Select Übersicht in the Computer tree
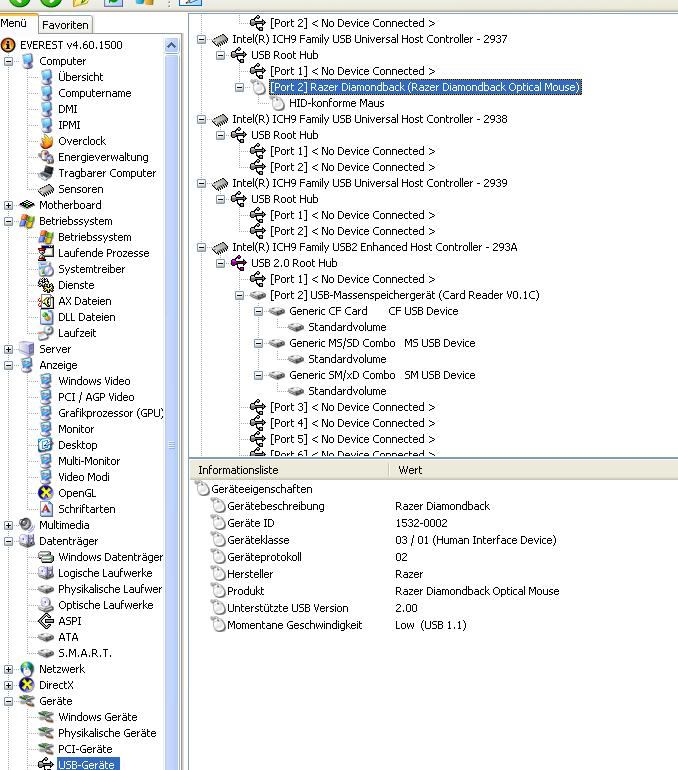 (81, 77)
